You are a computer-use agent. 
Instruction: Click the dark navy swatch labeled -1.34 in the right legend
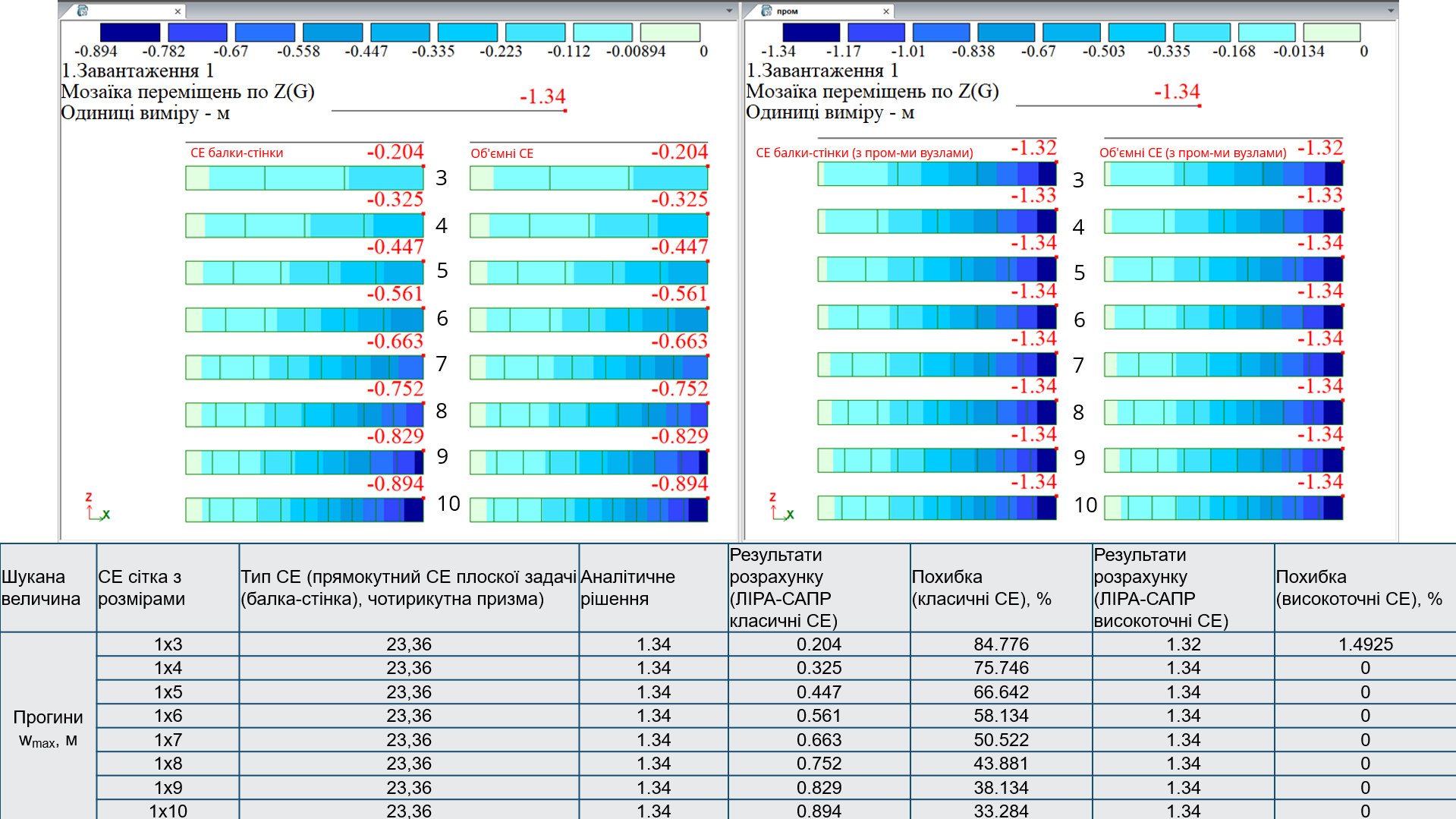(x=811, y=33)
